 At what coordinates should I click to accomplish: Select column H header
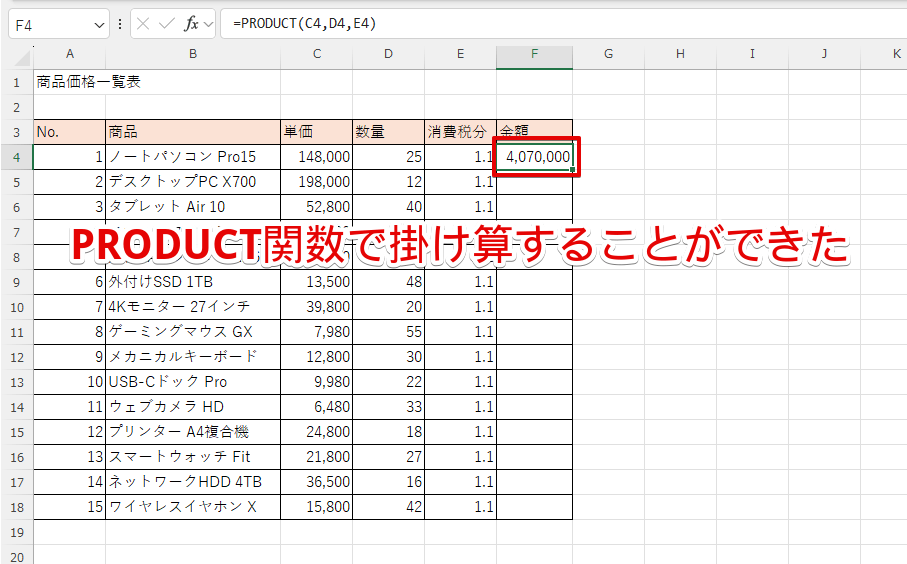click(680, 54)
